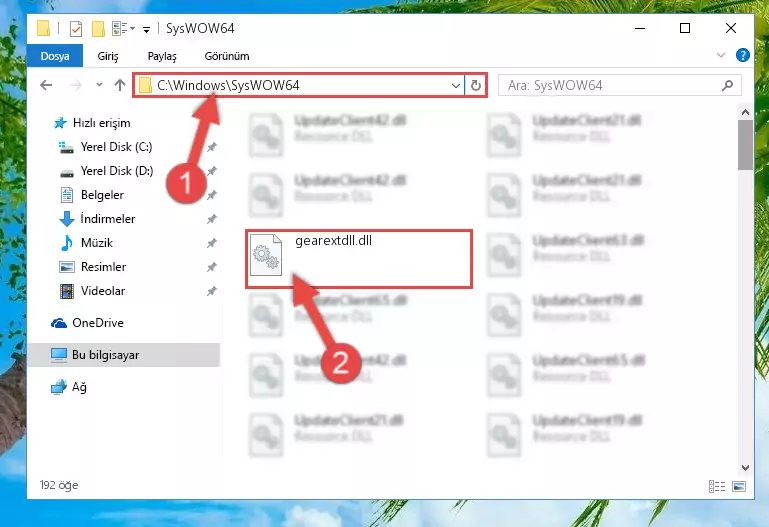
Task: Open the Dosya menu tab
Action: tap(55, 56)
